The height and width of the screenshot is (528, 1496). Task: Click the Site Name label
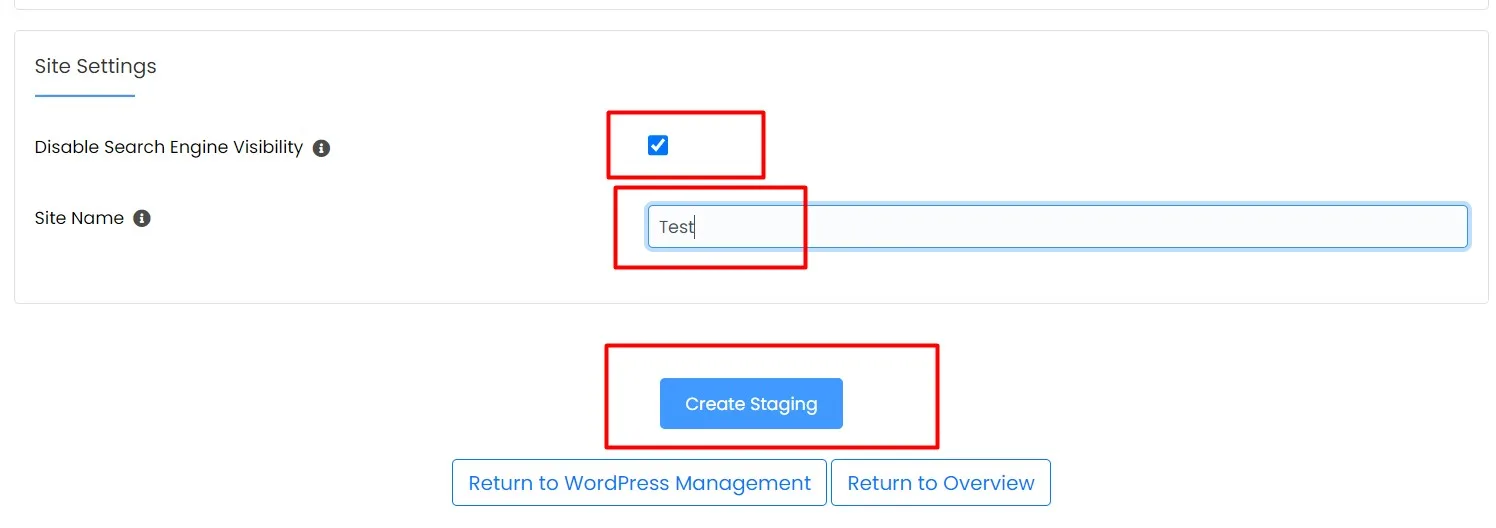coord(79,218)
